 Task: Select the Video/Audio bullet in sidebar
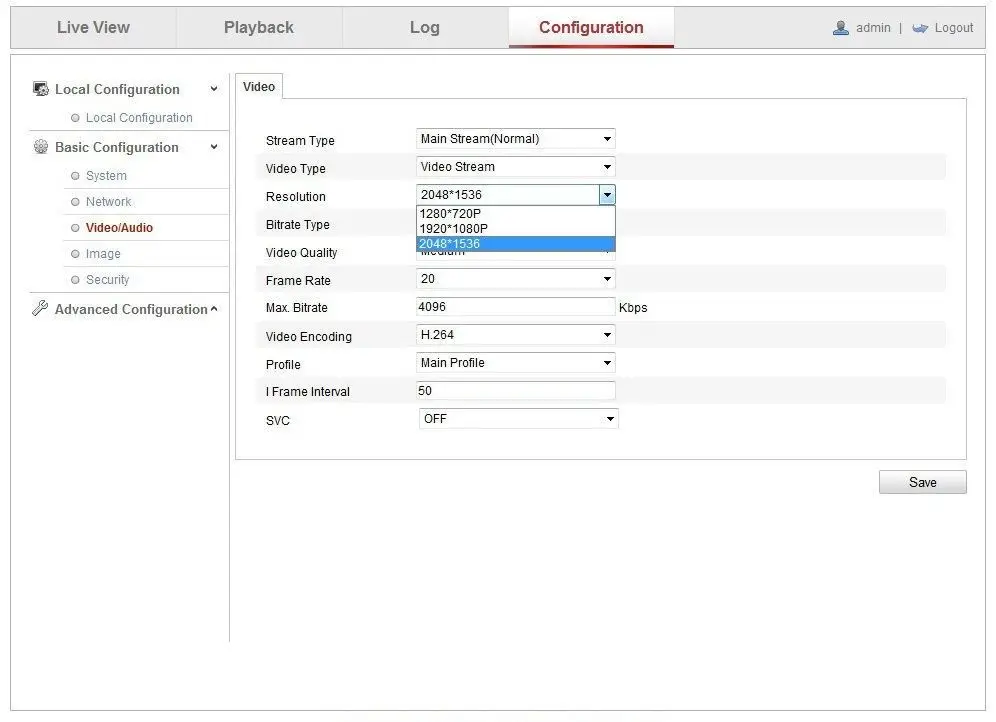point(75,228)
